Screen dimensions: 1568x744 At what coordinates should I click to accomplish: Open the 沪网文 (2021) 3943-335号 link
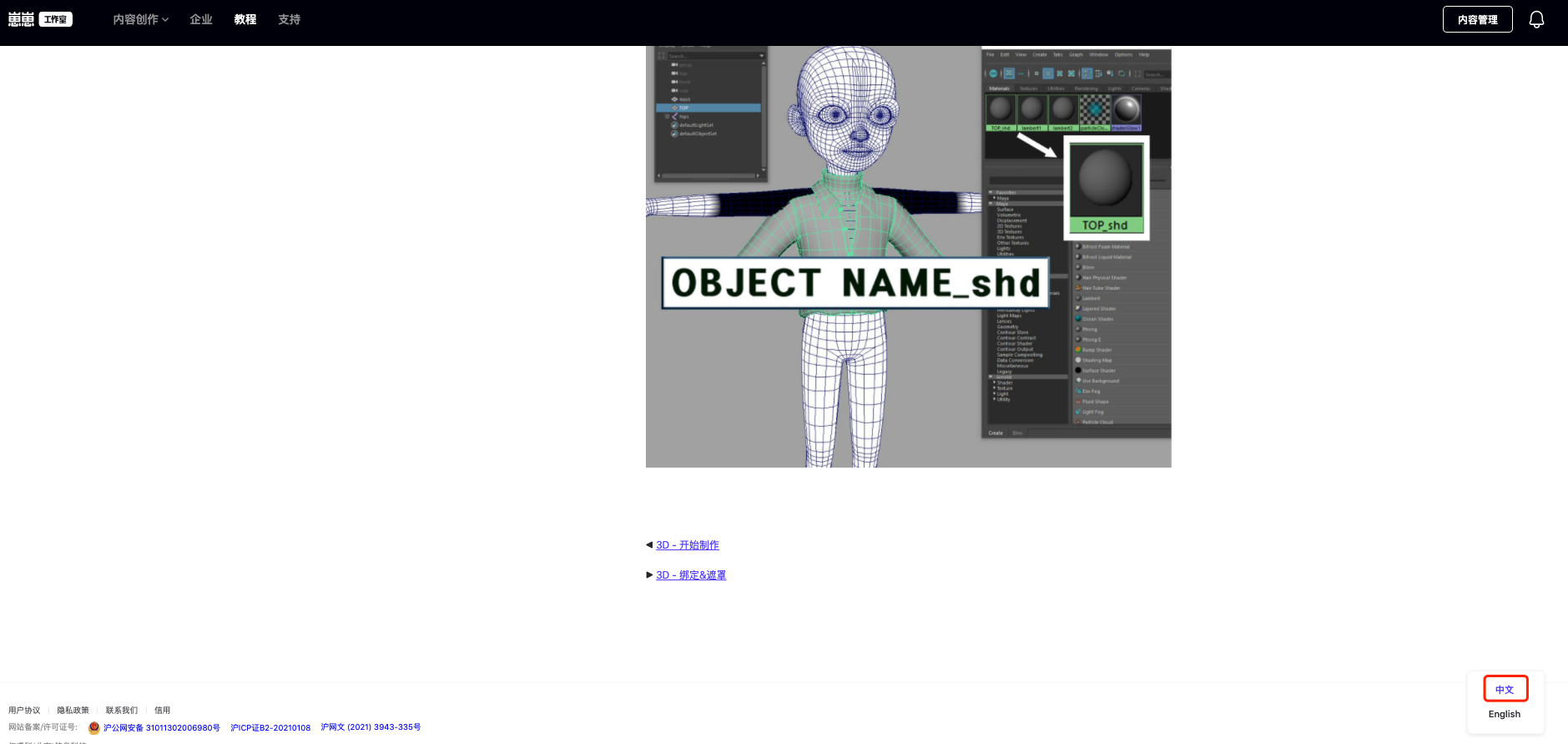(371, 727)
